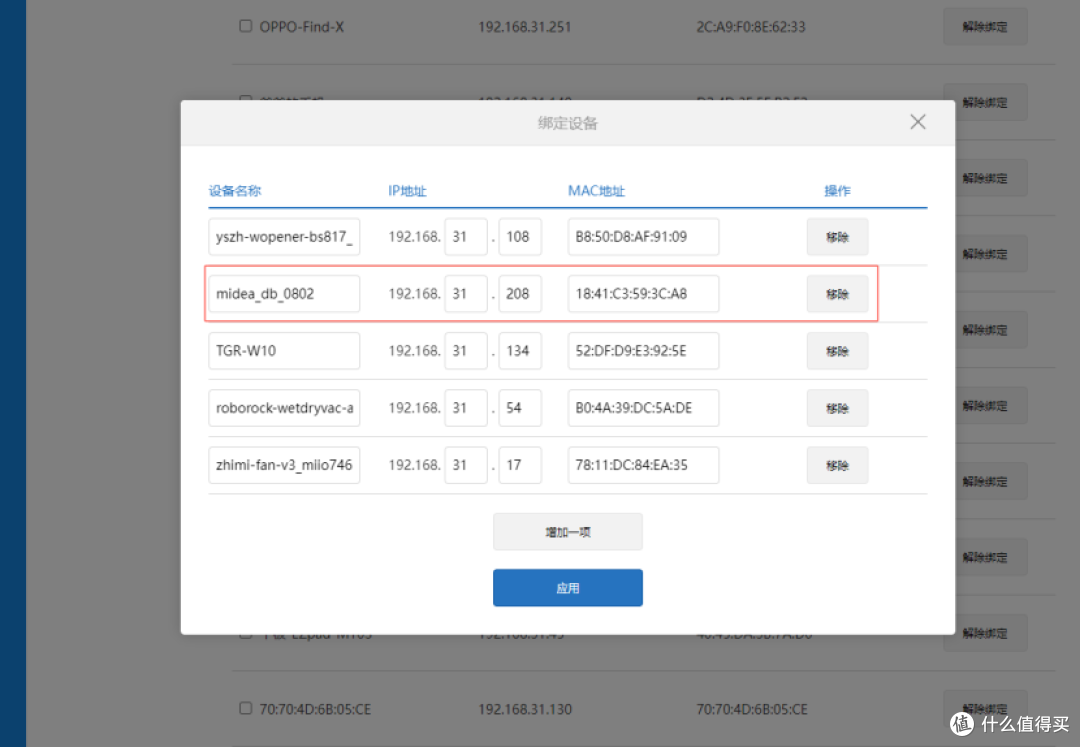
Task: Edit device name TGR-W10
Action: [x=284, y=351]
